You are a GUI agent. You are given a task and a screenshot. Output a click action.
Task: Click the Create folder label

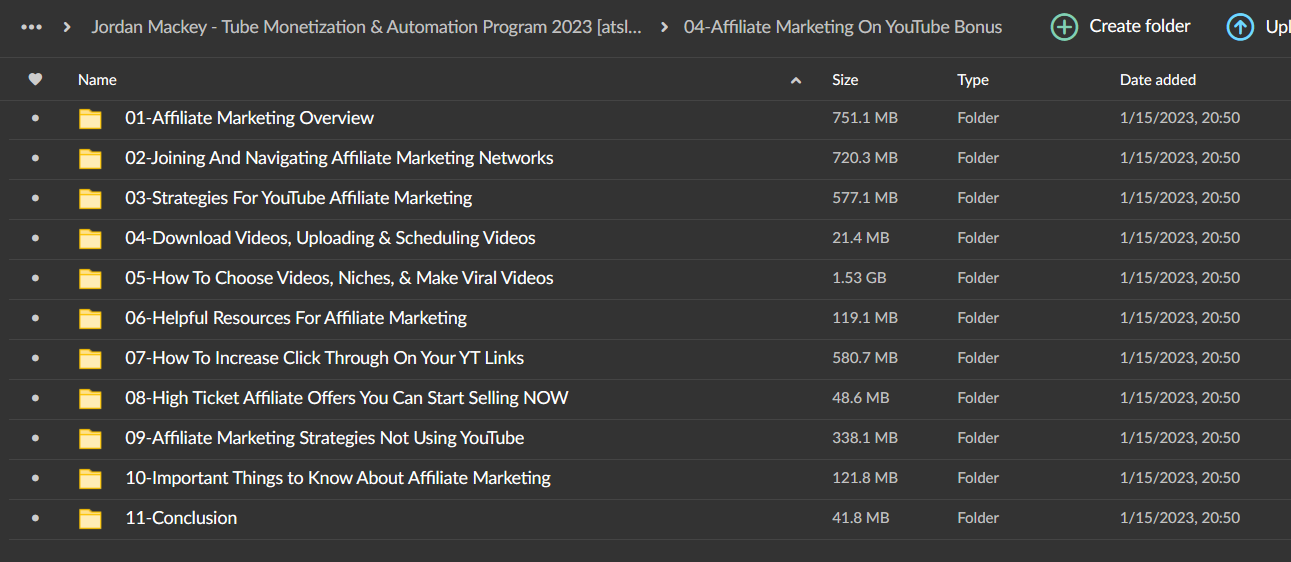[1140, 27]
